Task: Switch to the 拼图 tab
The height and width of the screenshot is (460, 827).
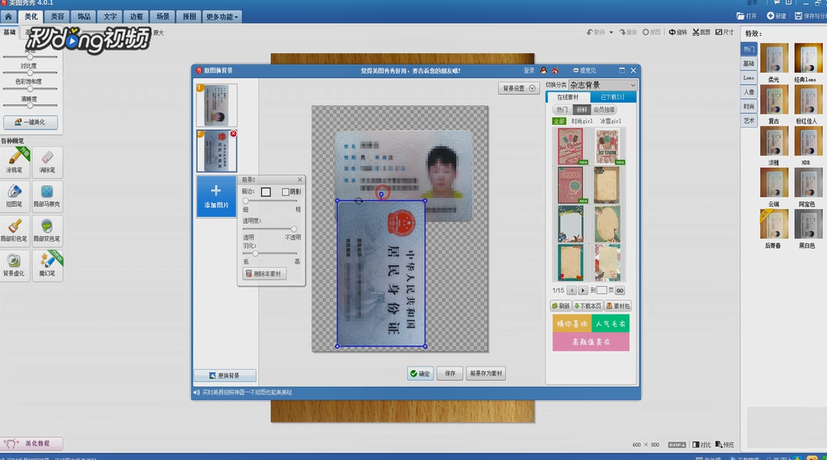Action: (x=189, y=16)
